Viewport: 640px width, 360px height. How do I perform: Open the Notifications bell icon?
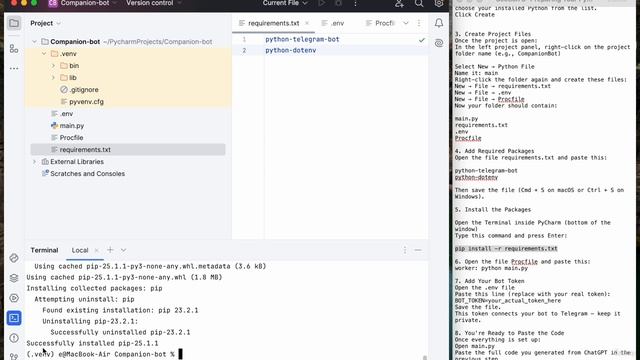[x=439, y=23]
